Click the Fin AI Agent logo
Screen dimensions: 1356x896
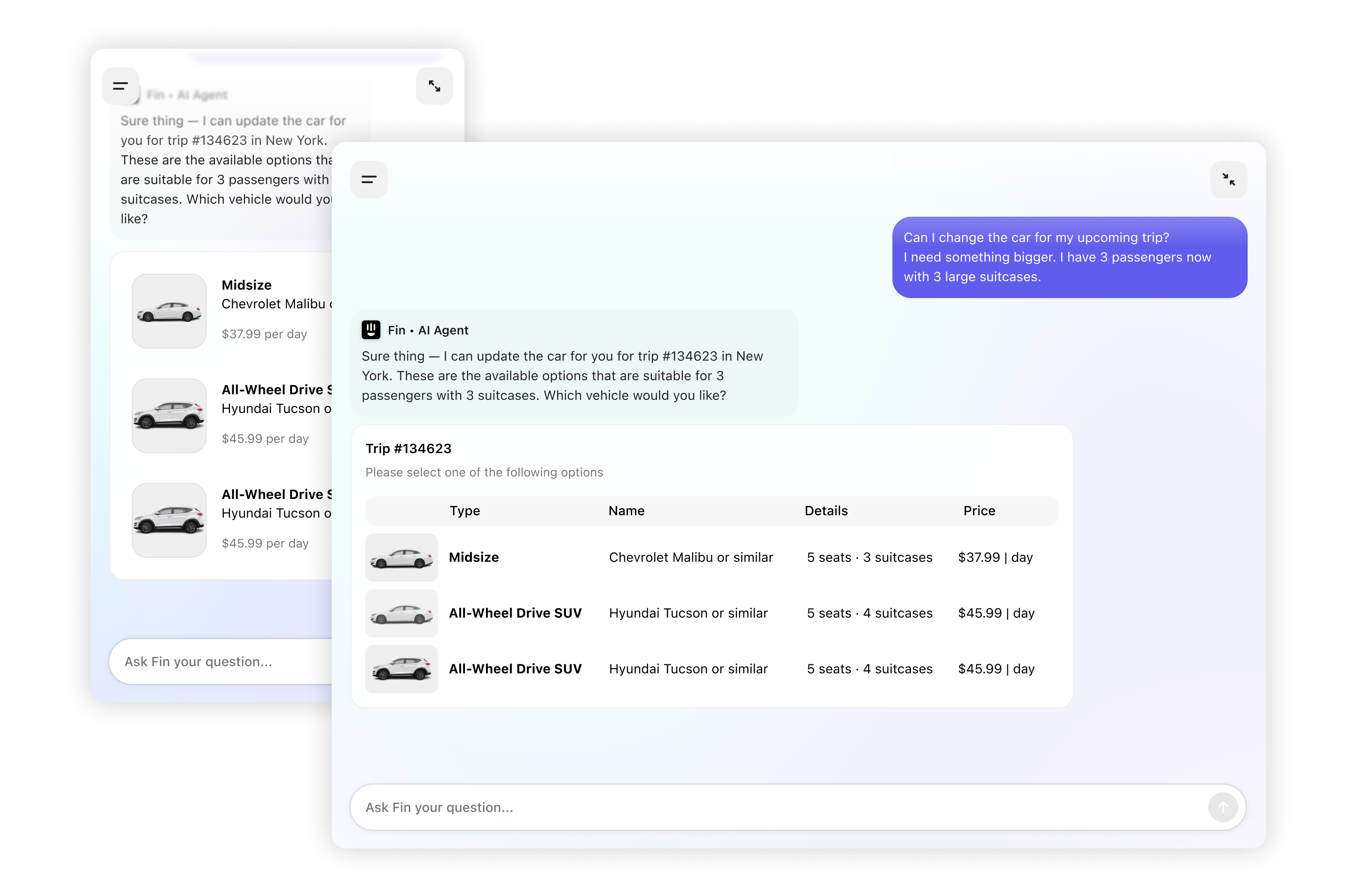[371, 330]
